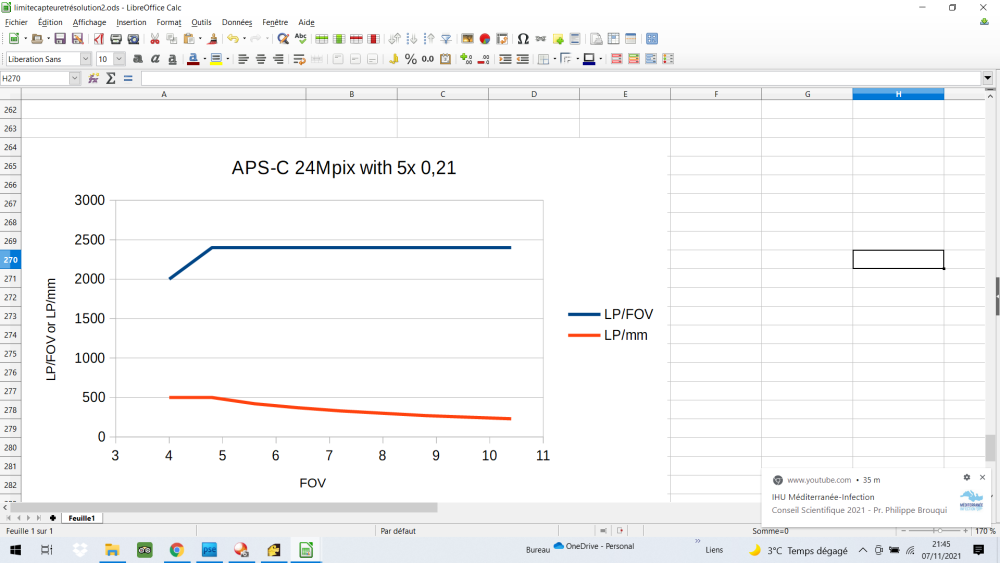The image size is (1000, 563).
Task: Toggle wrap text in cell
Action: tap(299, 59)
